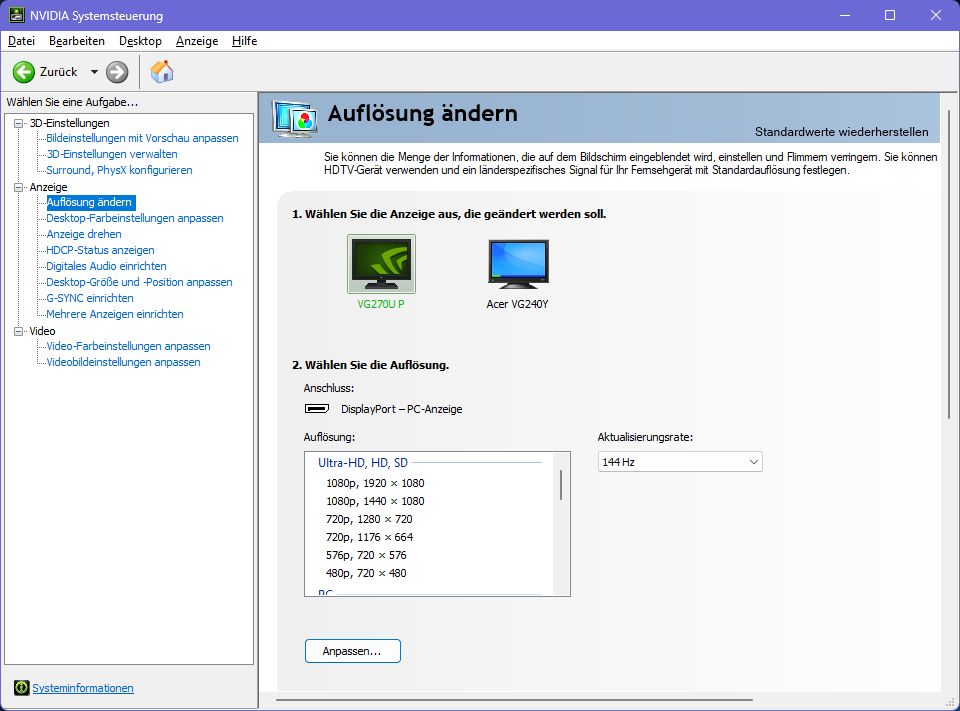Click Standardwerte wiederherstellen link

point(841,132)
